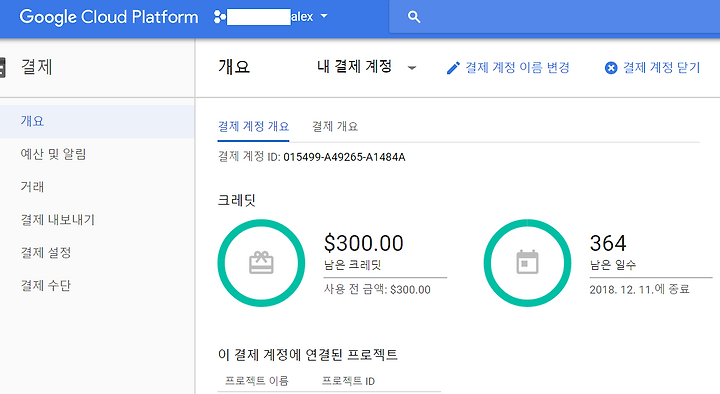
Task: Click the pencil rename icon
Action: pos(453,68)
